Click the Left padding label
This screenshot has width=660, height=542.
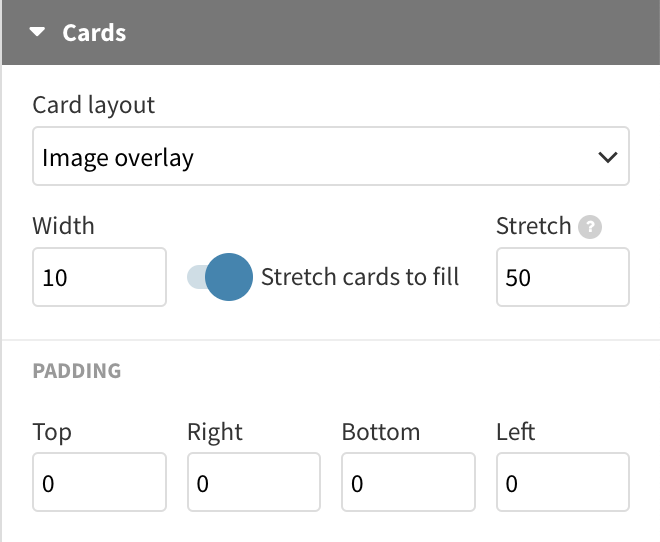(x=516, y=432)
